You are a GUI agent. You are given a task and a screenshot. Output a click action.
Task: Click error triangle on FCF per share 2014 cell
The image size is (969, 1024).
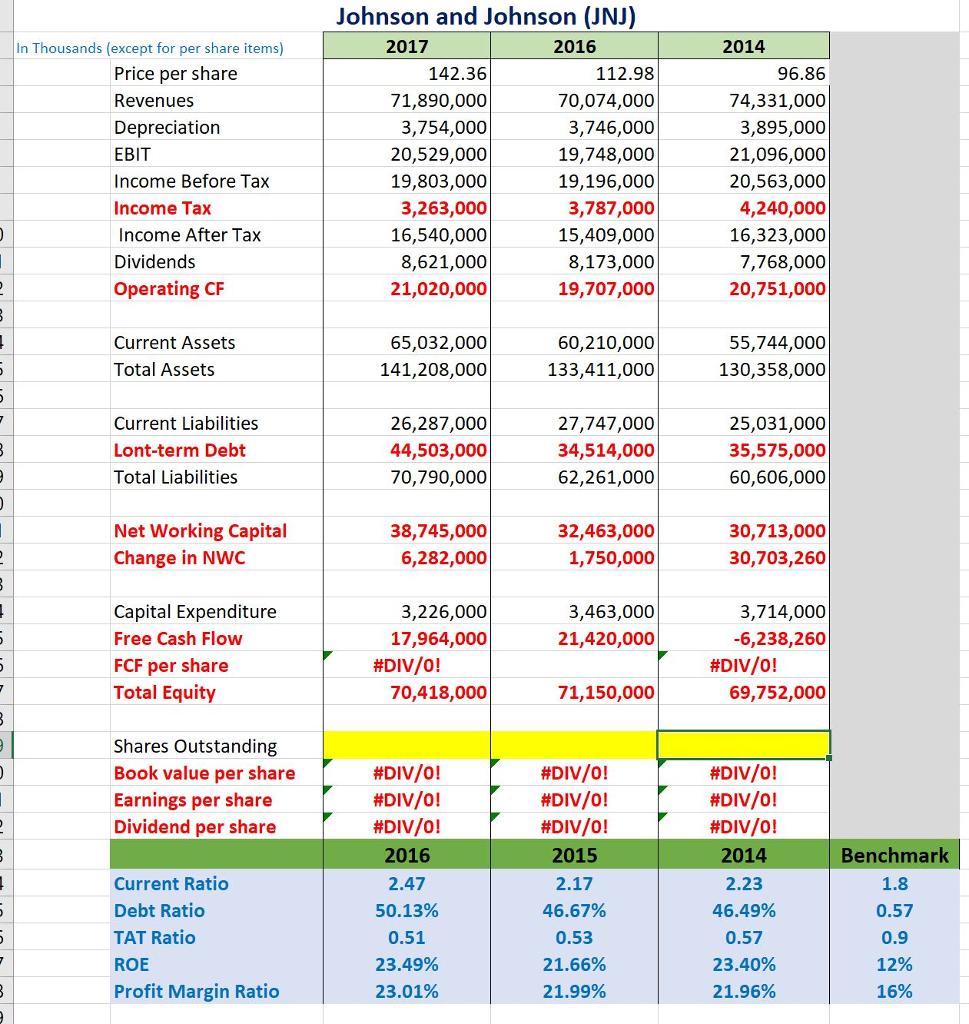click(662, 656)
